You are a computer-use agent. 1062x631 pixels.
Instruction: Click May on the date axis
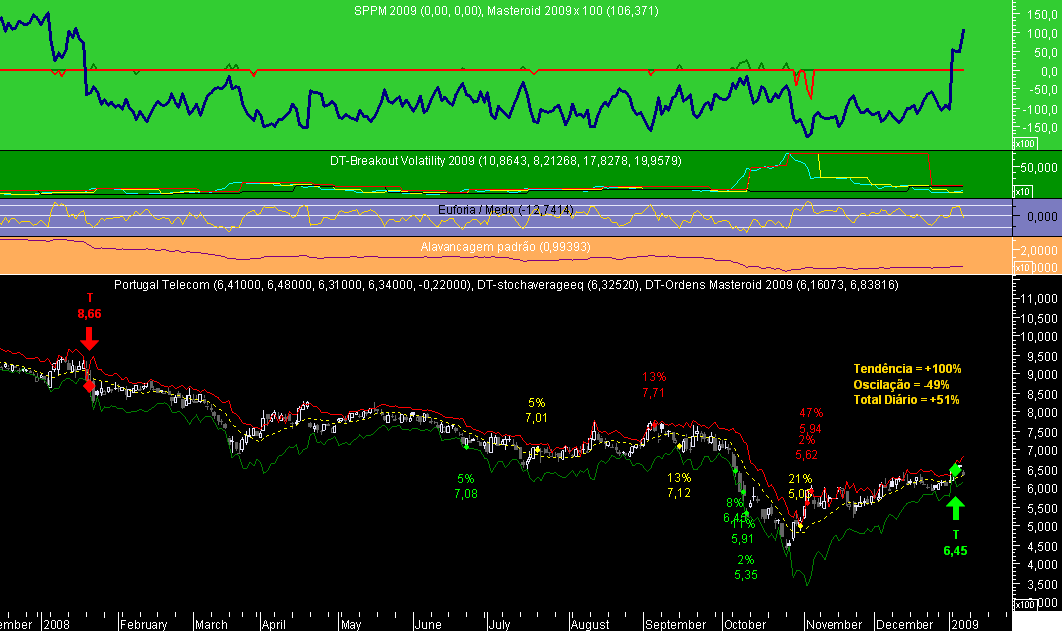point(351,624)
